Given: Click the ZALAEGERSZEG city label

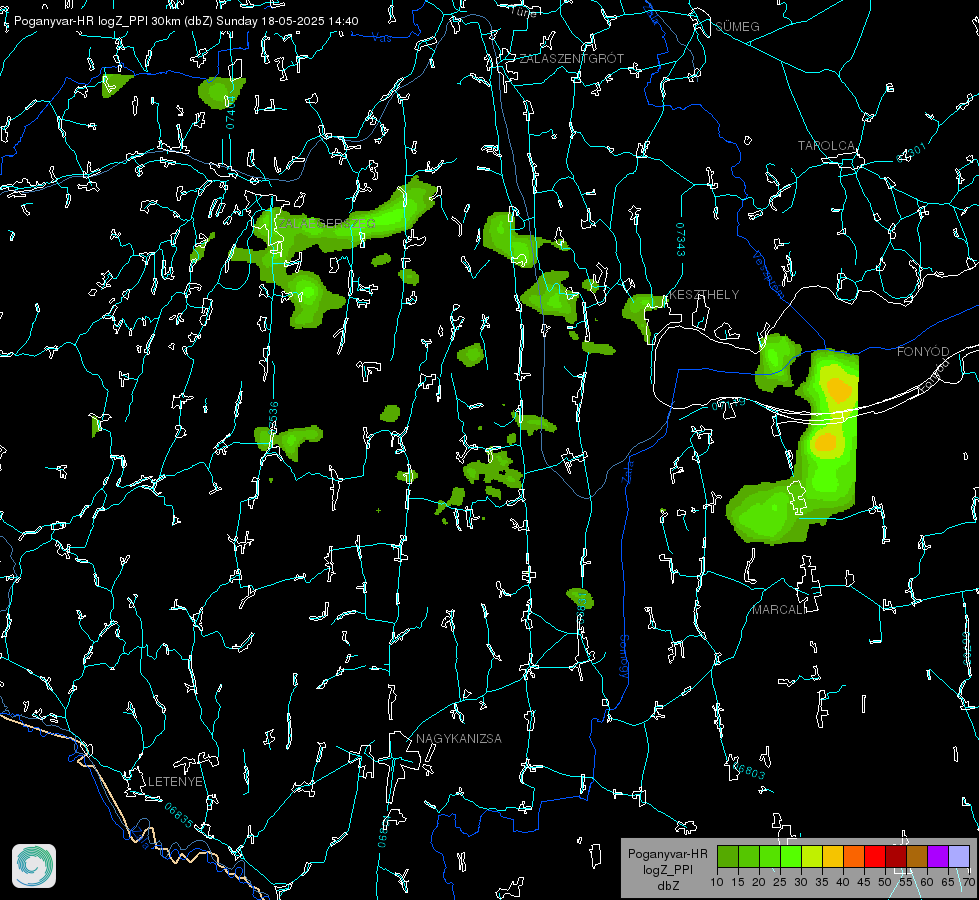Looking at the screenshot, I should tap(327, 224).
